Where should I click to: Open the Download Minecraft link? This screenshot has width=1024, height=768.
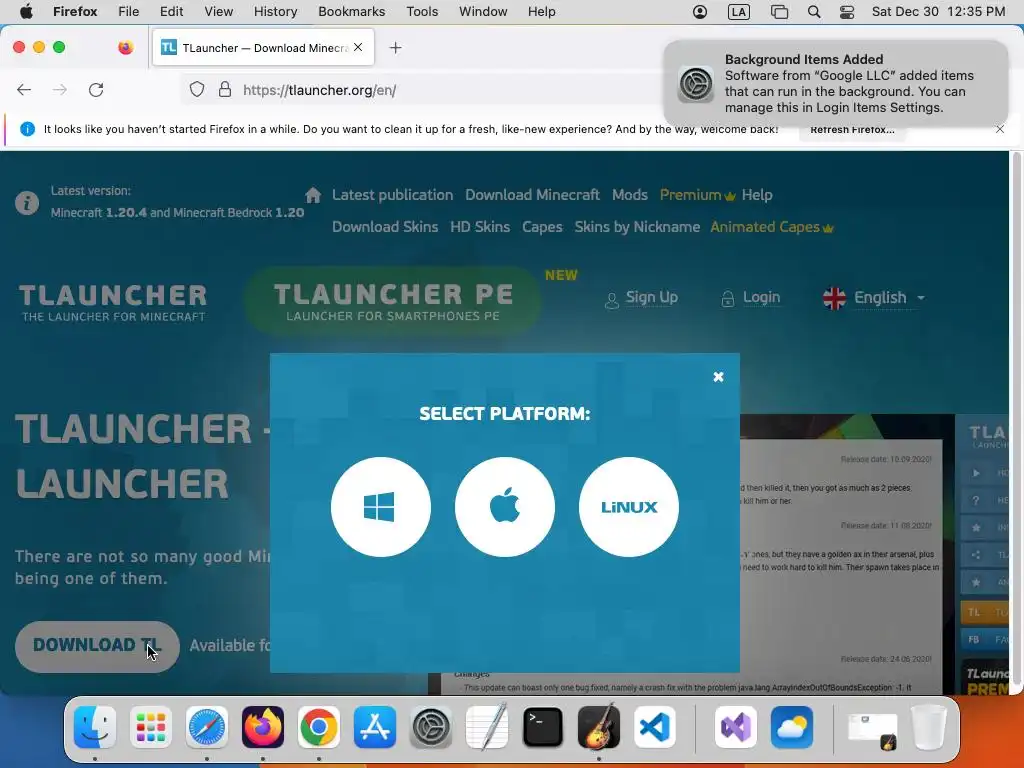[x=532, y=195]
